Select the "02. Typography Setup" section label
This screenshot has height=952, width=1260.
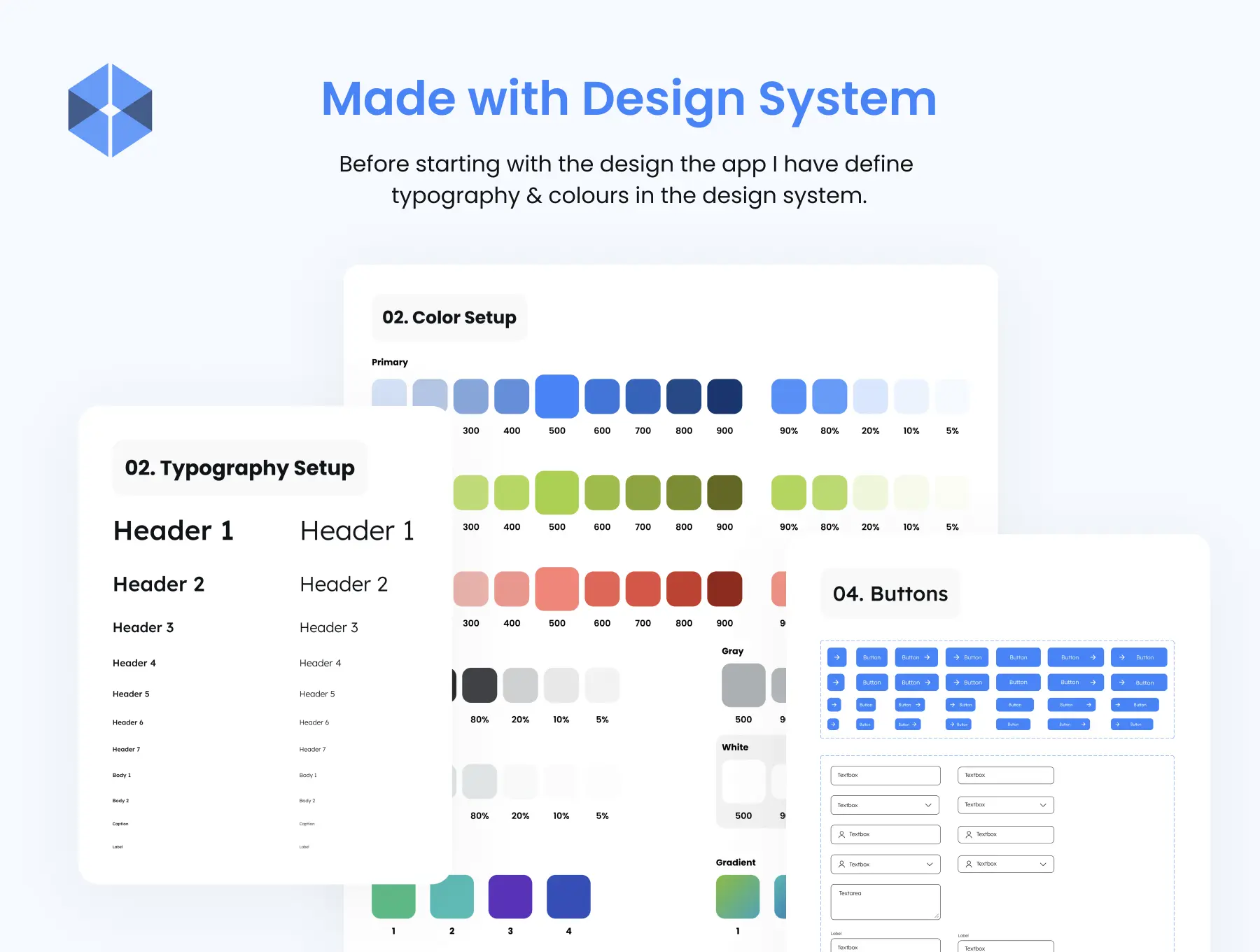pyautogui.click(x=239, y=468)
